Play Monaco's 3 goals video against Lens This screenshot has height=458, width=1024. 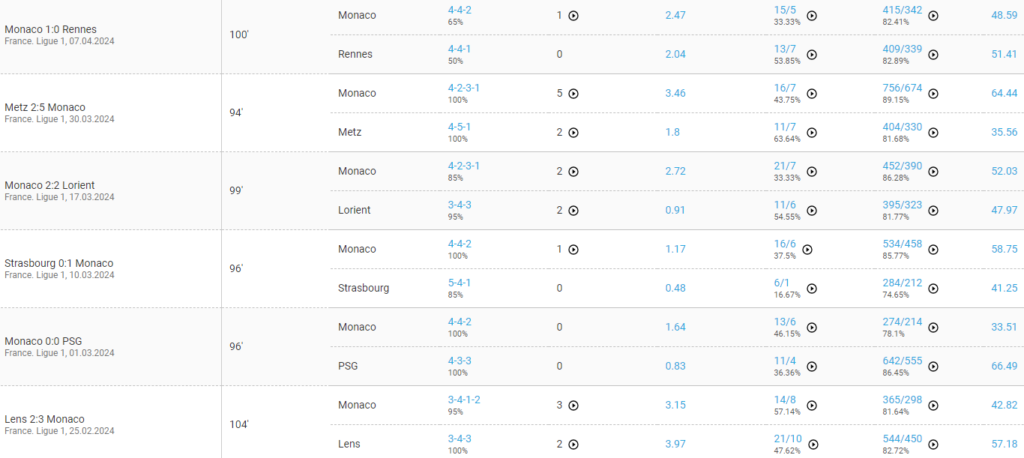tap(573, 405)
